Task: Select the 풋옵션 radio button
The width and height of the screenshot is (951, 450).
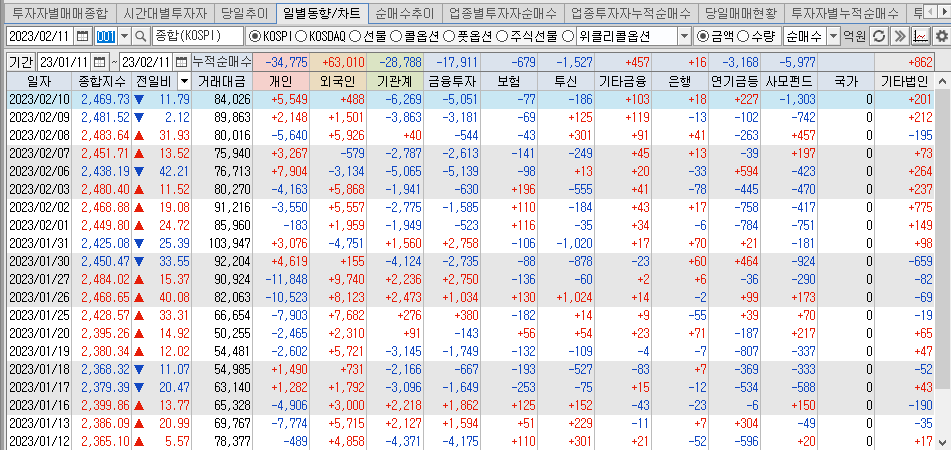Action: coord(449,37)
